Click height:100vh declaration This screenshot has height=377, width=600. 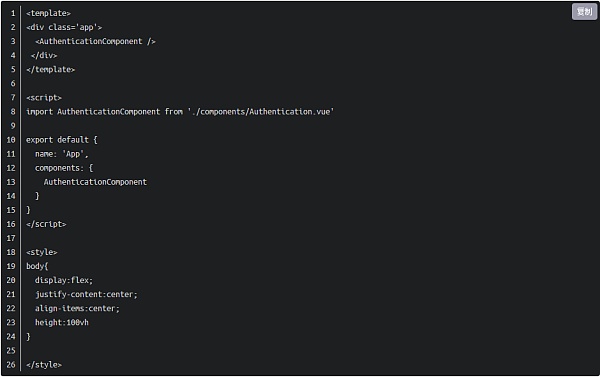(x=62, y=323)
